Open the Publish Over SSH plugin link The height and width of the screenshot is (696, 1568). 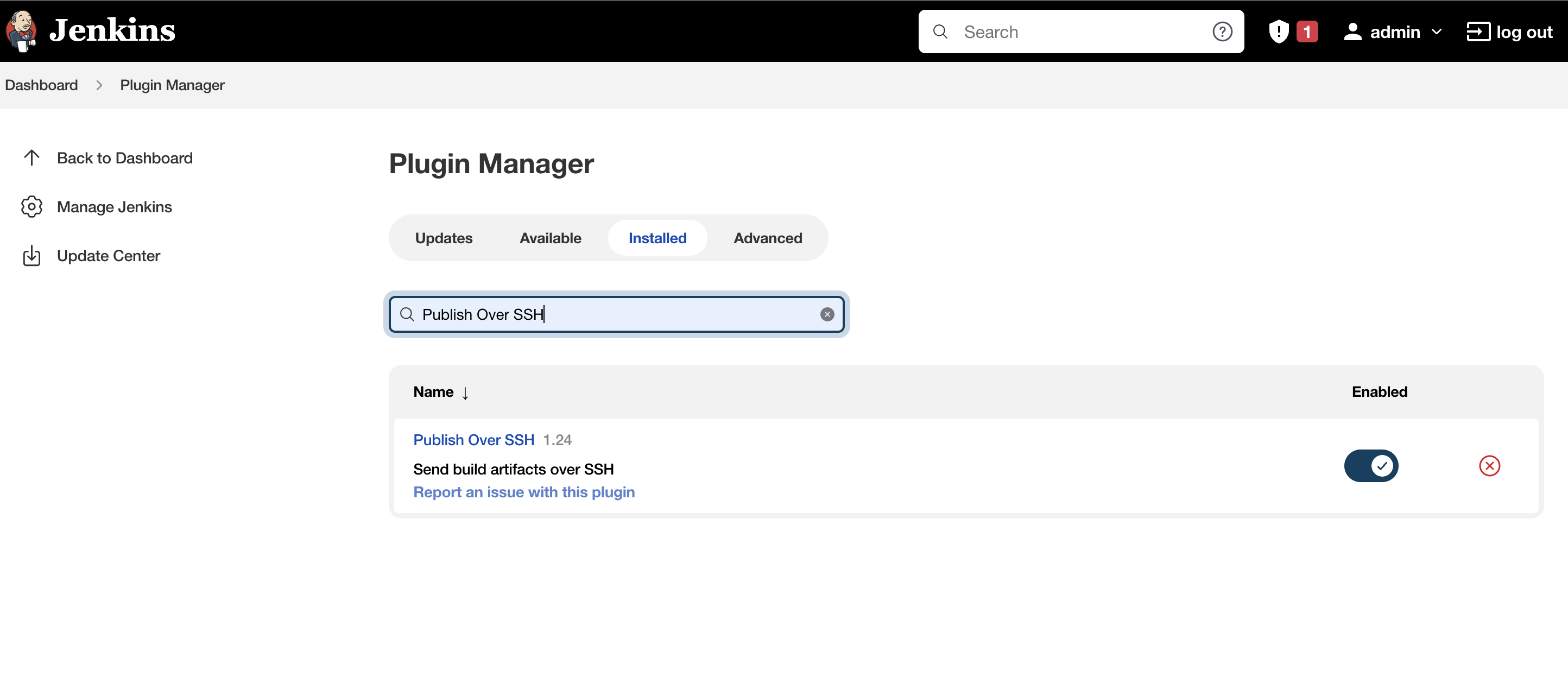pos(473,440)
